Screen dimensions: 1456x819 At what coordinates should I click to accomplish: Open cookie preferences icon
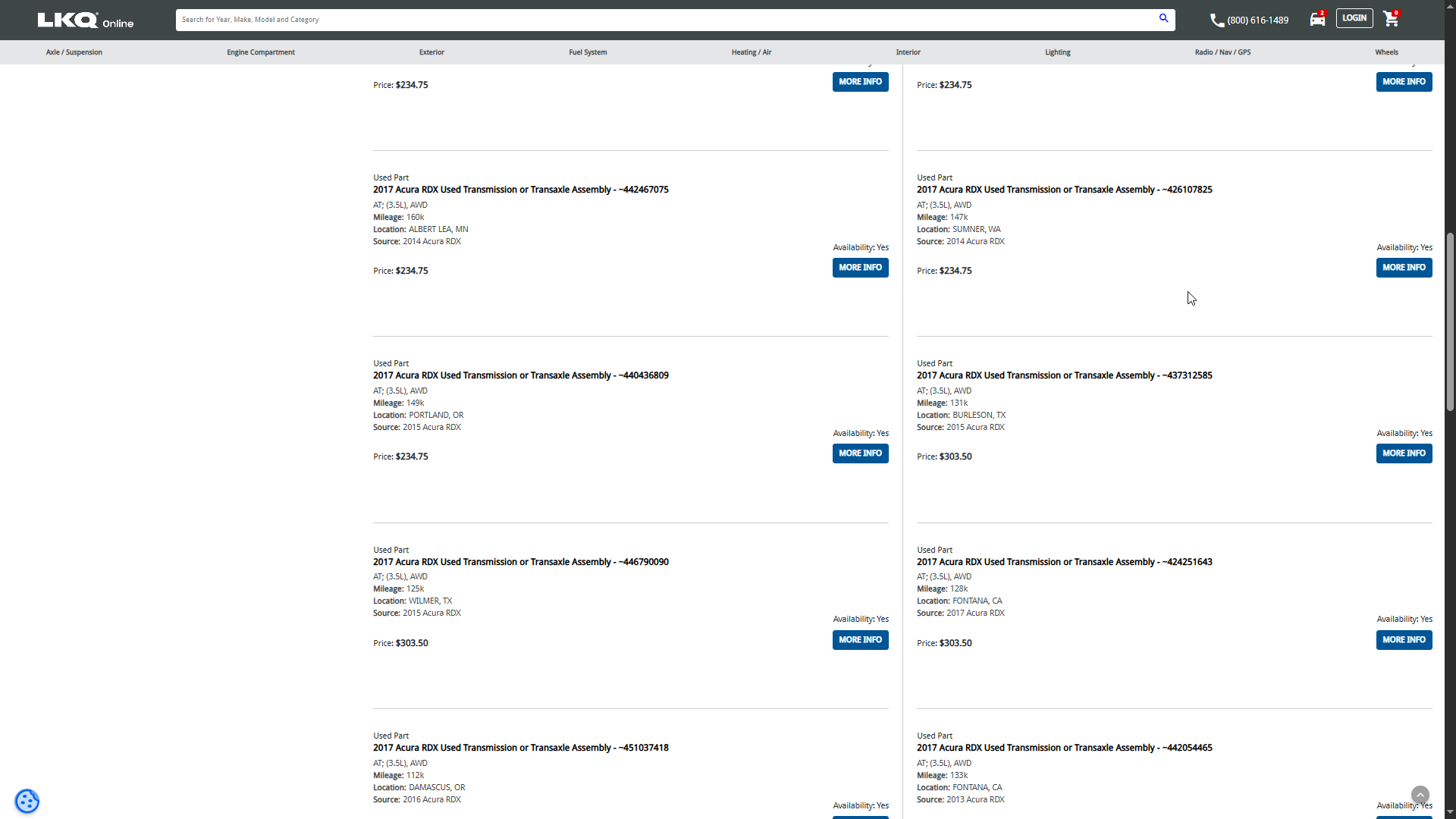tap(27, 801)
